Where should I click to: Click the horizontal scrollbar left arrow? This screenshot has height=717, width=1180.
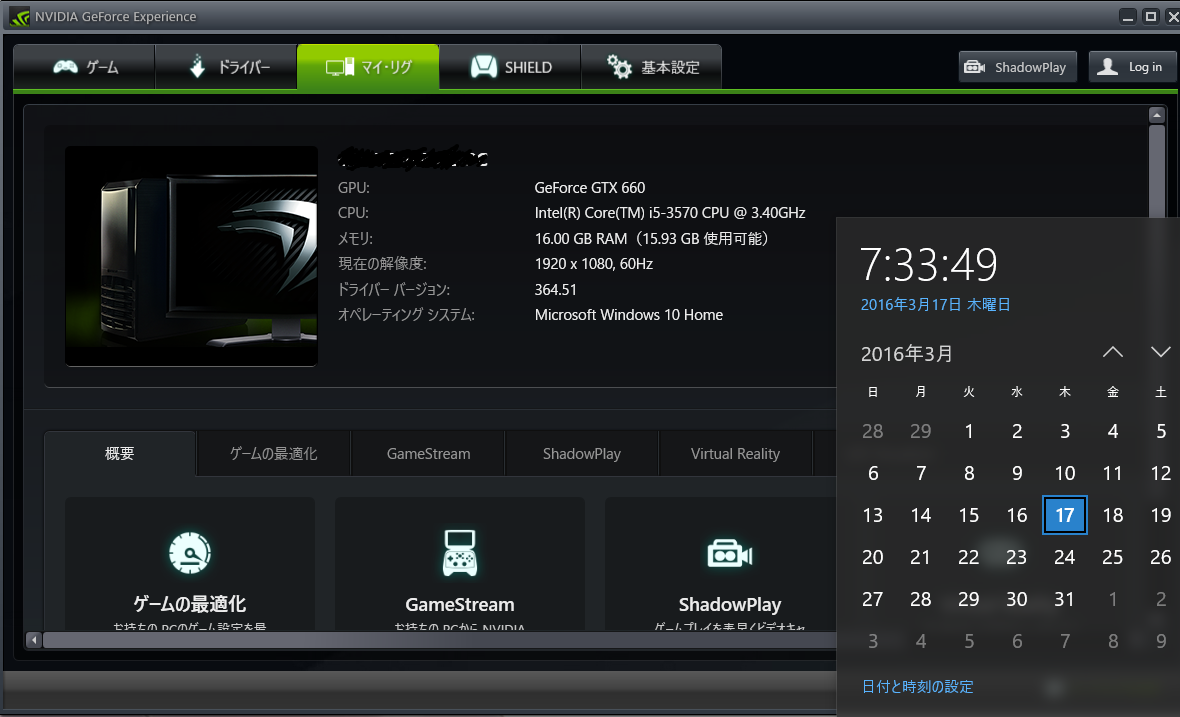click(x=33, y=639)
